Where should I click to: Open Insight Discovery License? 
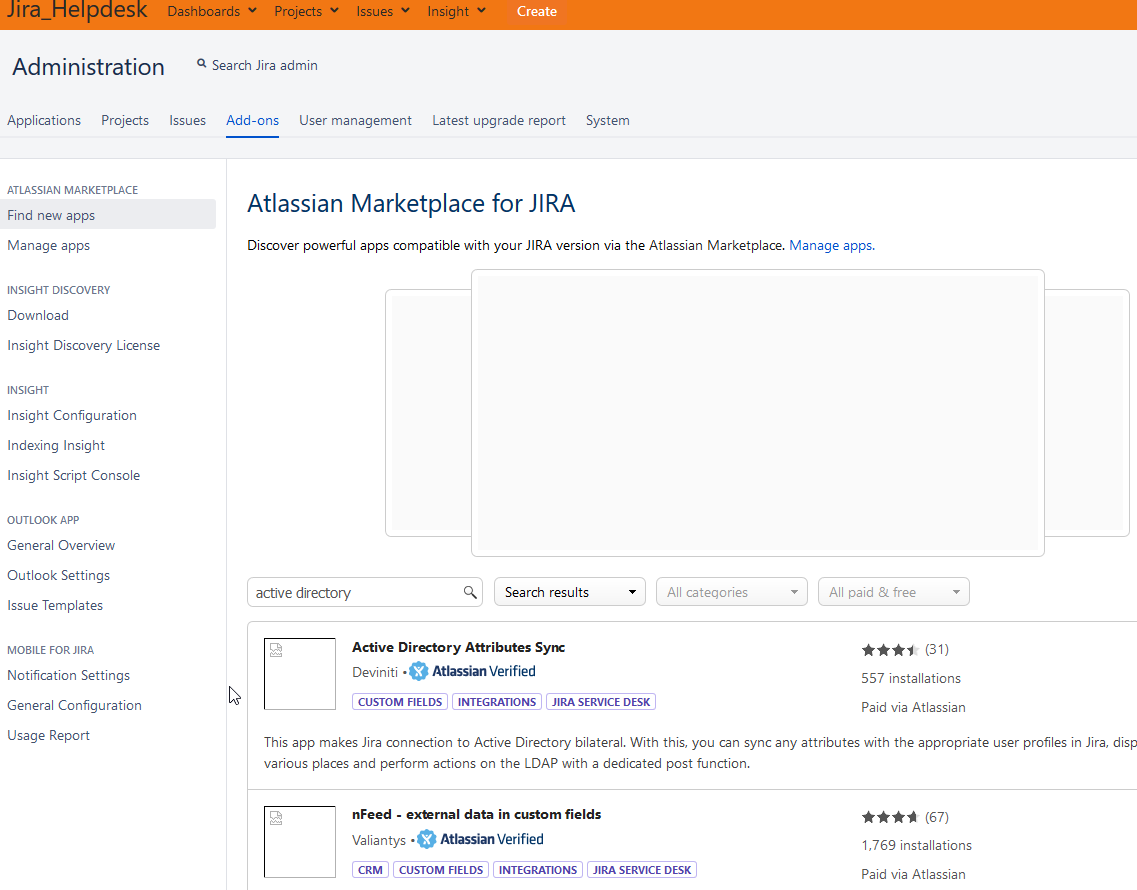[x=83, y=345]
